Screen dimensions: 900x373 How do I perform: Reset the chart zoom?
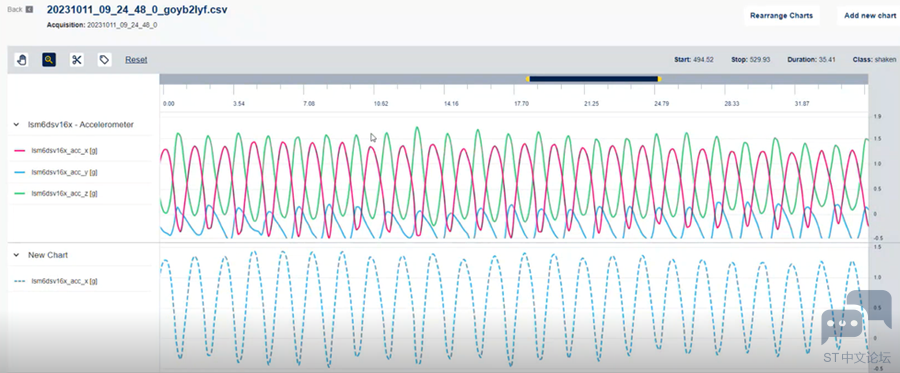[136, 60]
